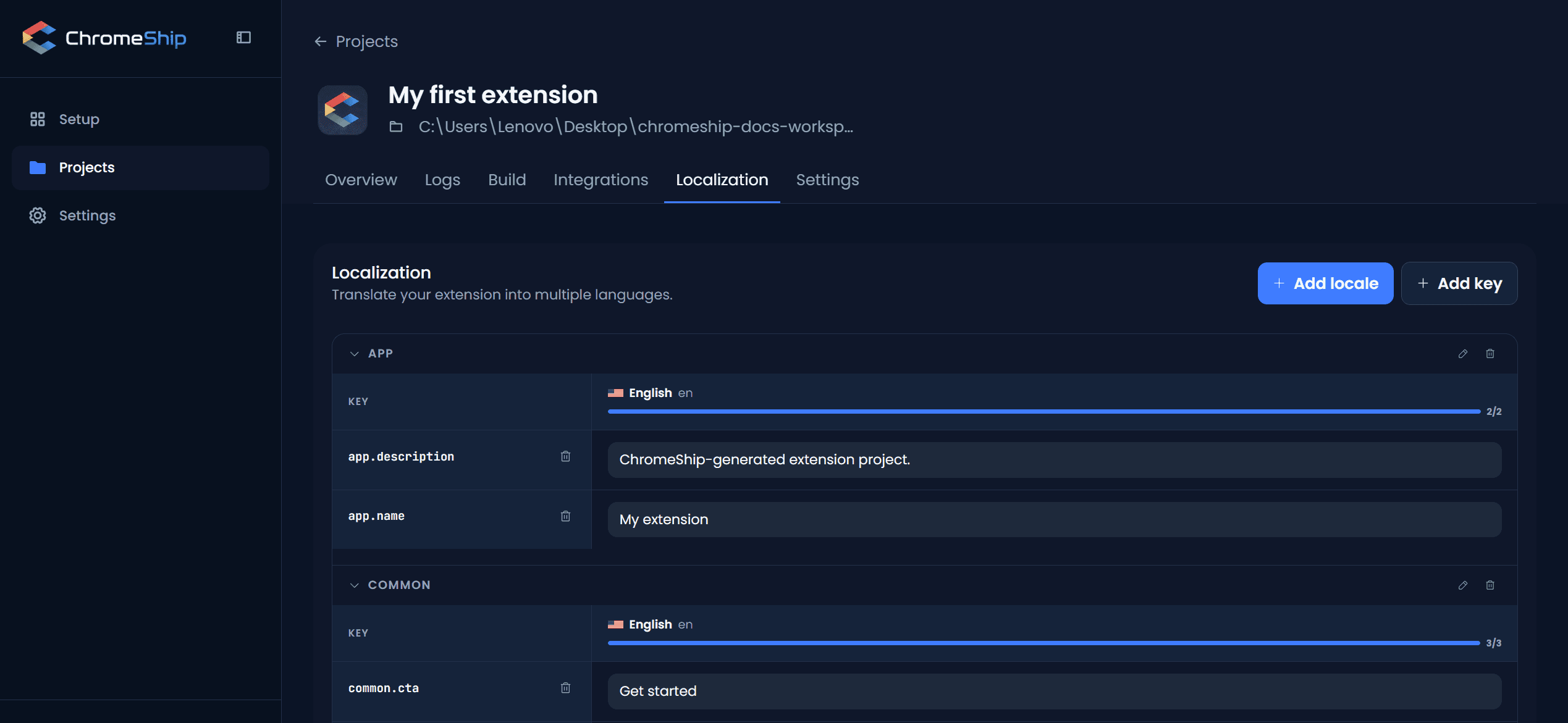1568x723 pixels.
Task: Click the APP group header label
Action: [x=381, y=354]
